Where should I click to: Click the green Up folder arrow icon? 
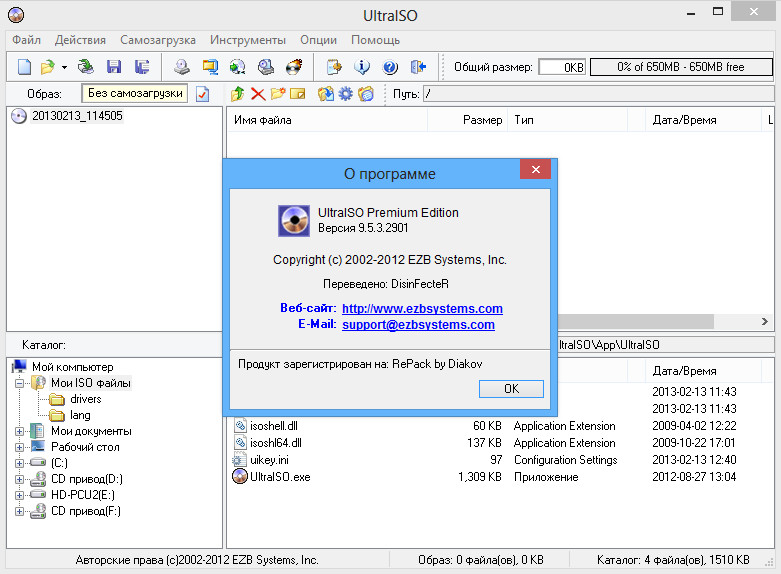click(237, 94)
